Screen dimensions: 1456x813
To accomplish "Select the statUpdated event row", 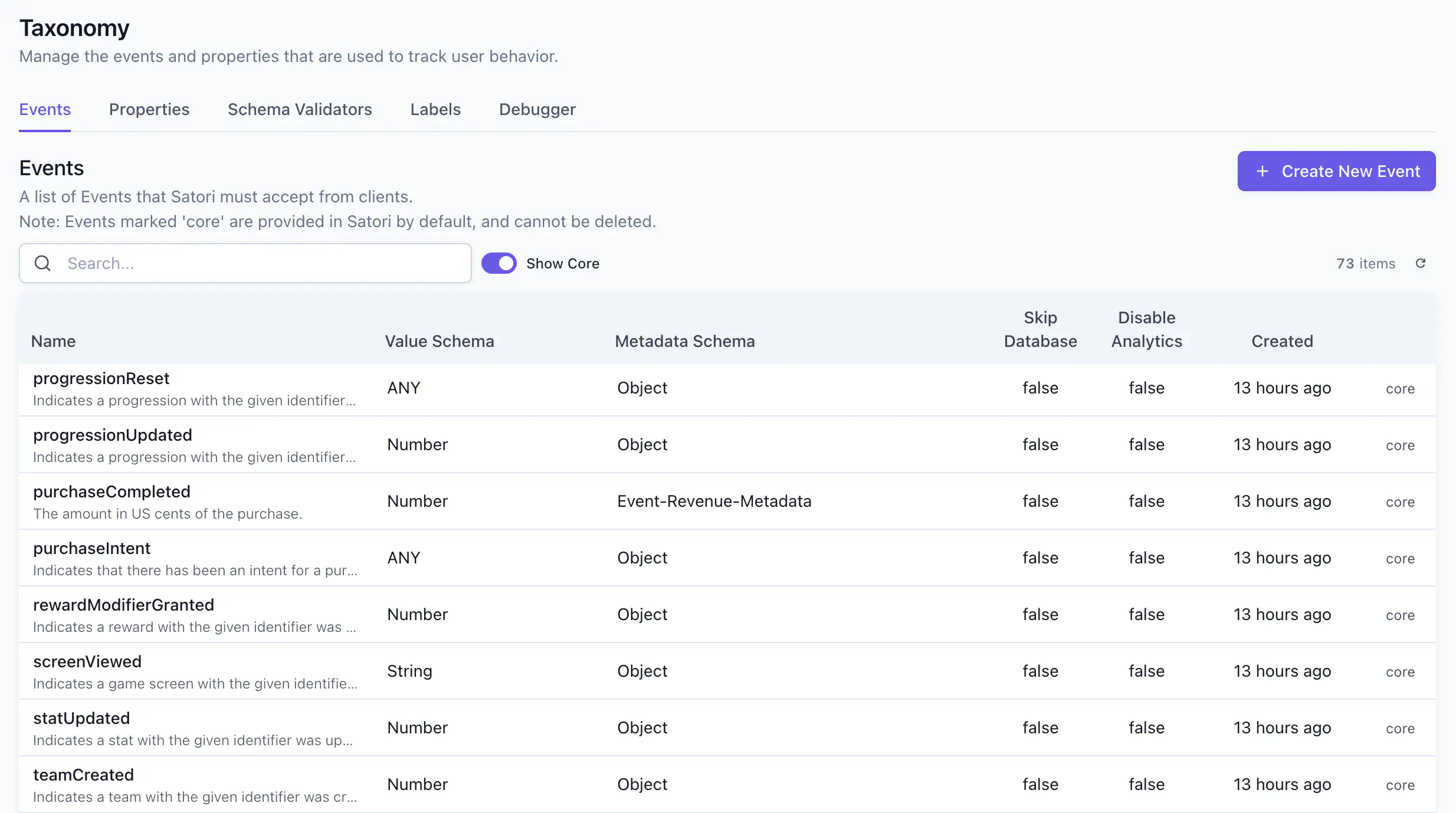I will pos(81,718).
